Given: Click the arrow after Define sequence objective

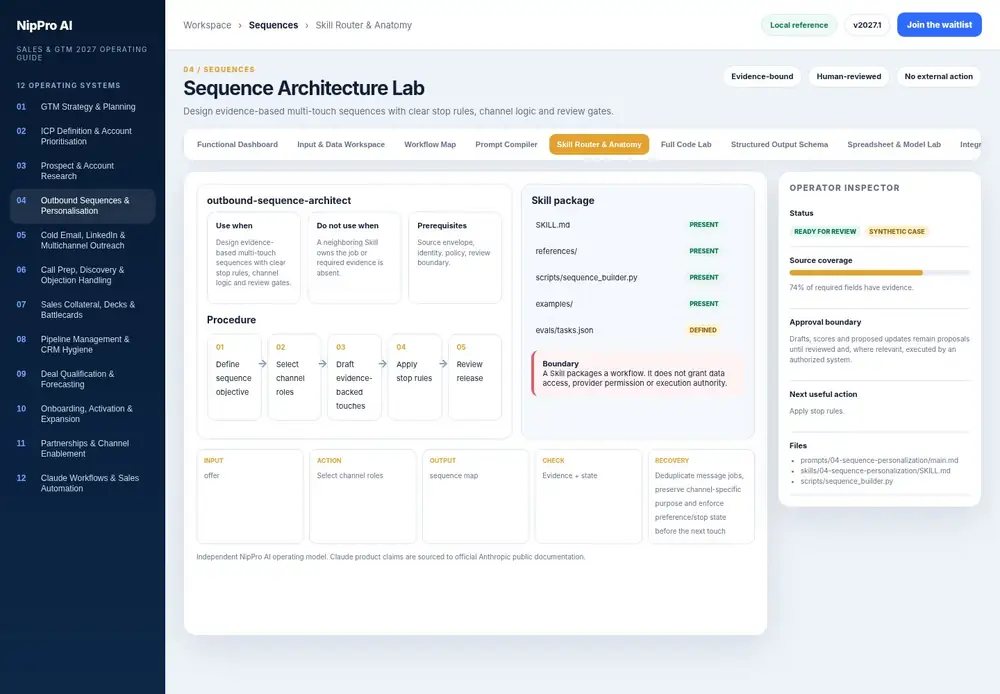Looking at the screenshot, I should click(262, 364).
